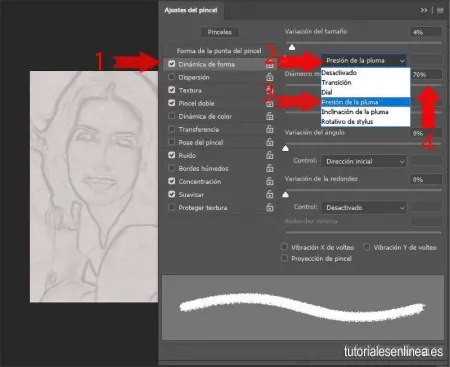Enable the Dinámica de color checkbox
This screenshot has width=450, height=367.
pyautogui.click(x=172, y=116)
